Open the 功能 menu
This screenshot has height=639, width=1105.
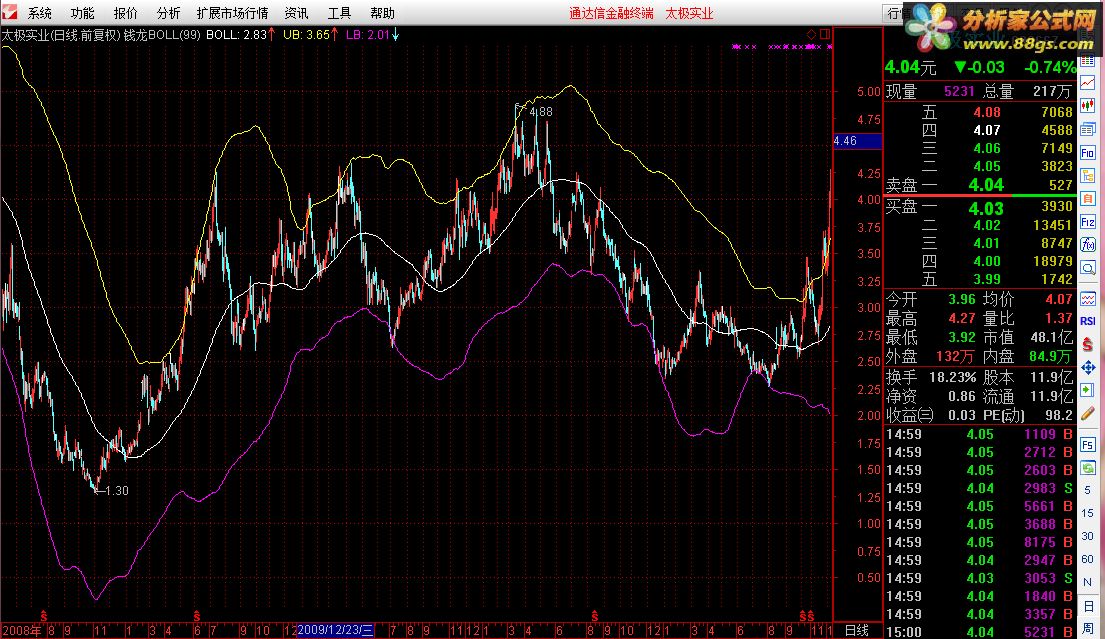click(82, 13)
